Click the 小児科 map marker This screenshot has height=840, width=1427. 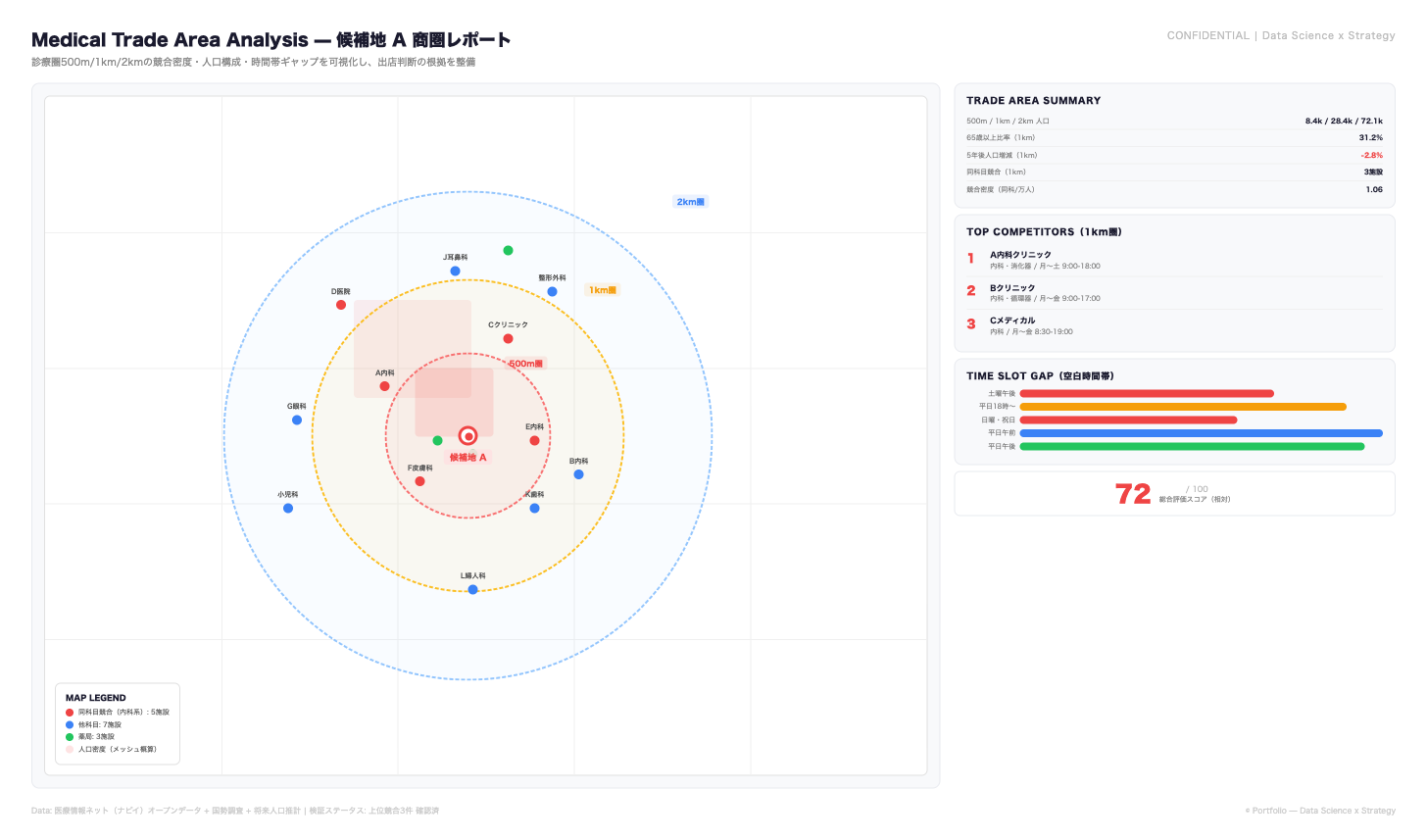[288, 509]
